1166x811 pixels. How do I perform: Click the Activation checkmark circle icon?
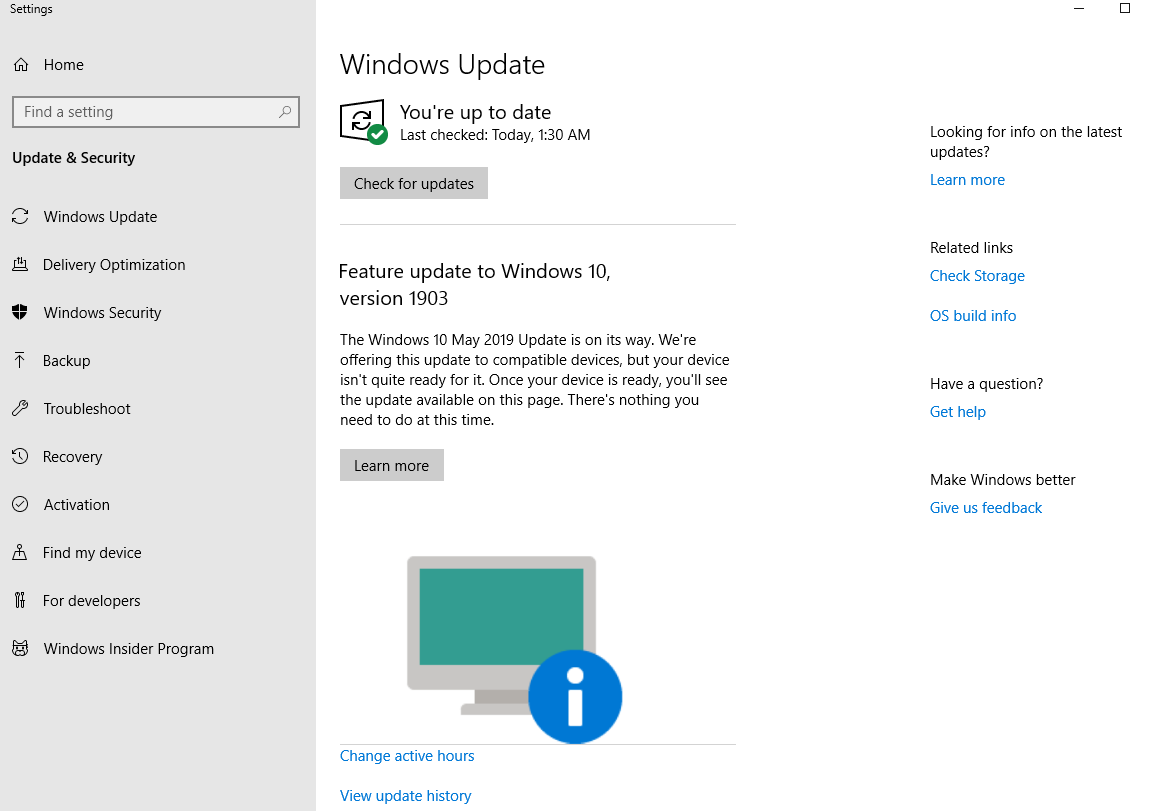[20, 504]
